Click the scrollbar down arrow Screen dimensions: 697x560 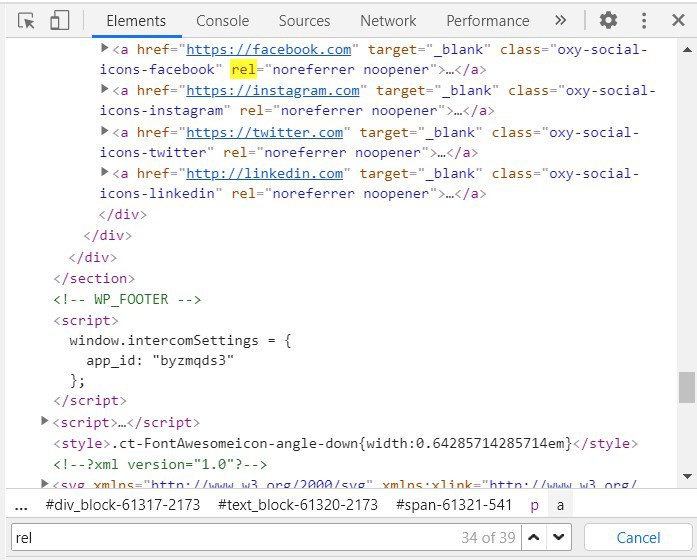tap(687, 476)
